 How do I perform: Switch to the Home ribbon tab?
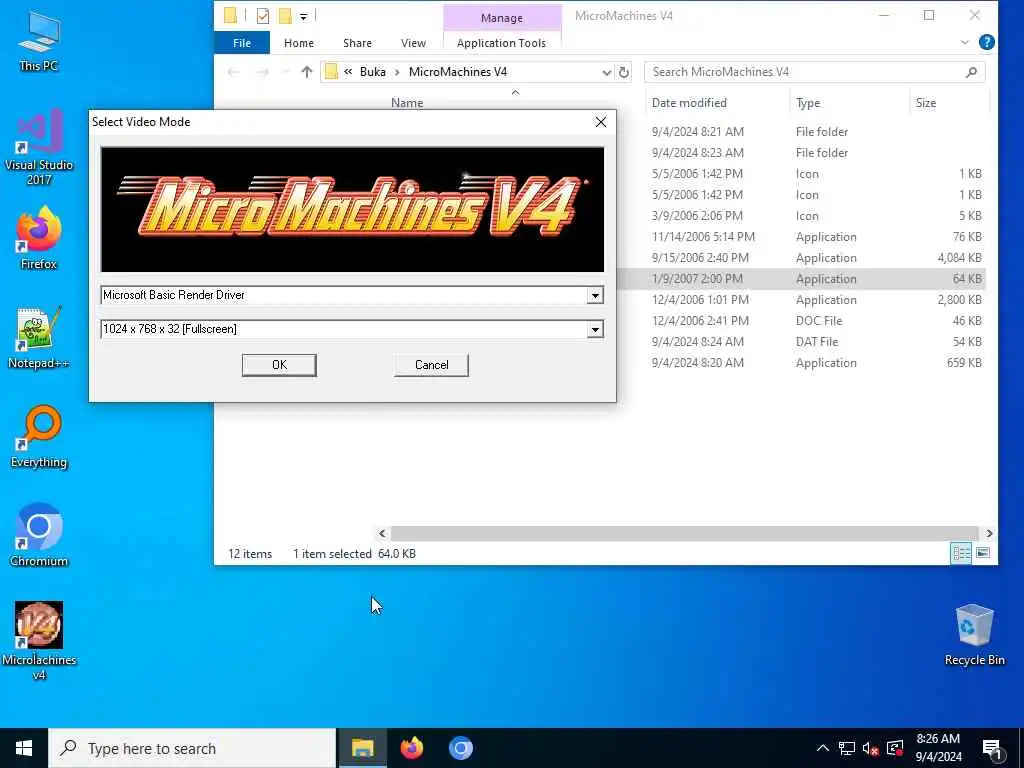tap(298, 43)
